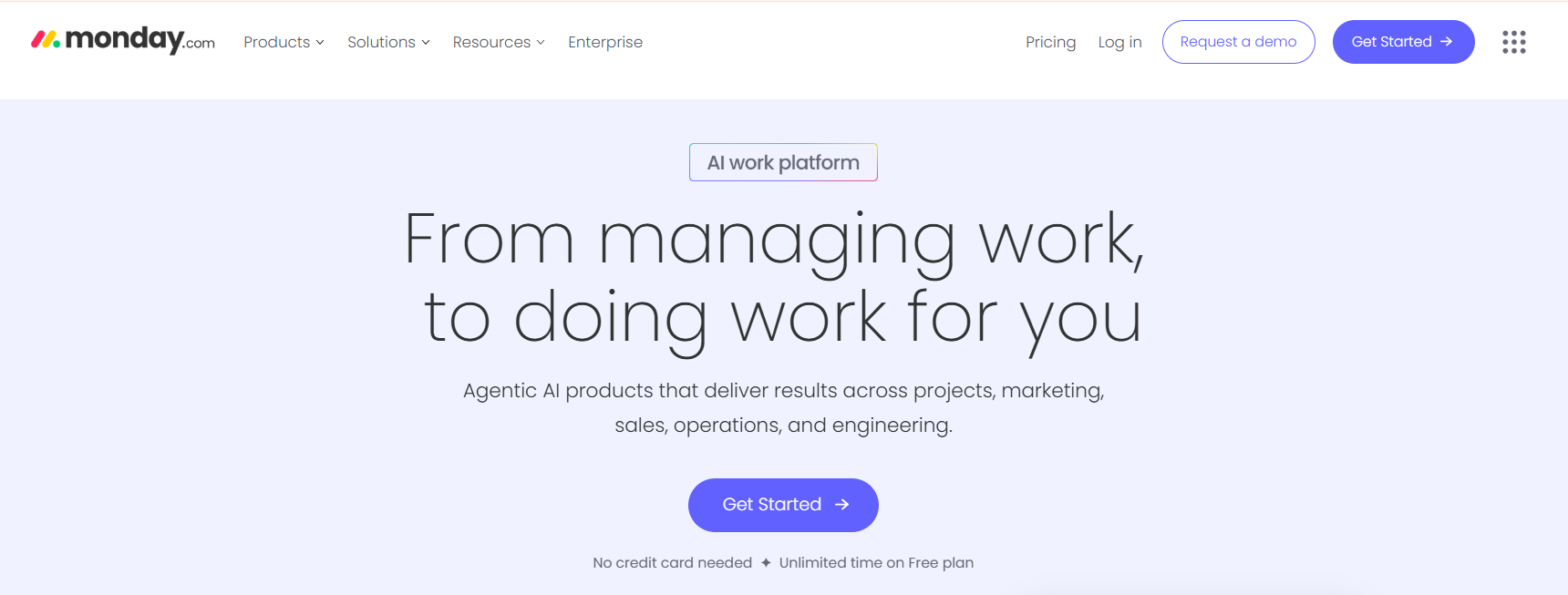This screenshot has height=595, width=1568.
Task: Click the arrow in the hero Get Started button
Action: (842, 505)
